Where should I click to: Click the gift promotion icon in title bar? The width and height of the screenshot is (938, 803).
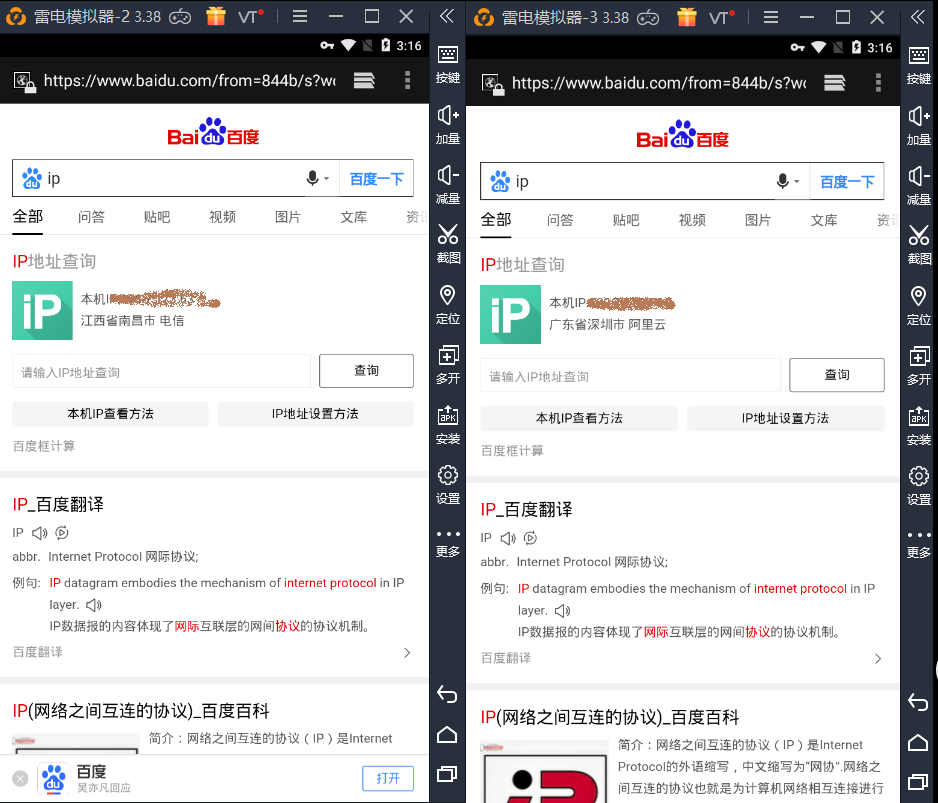pyautogui.click(x=216, y=15)
